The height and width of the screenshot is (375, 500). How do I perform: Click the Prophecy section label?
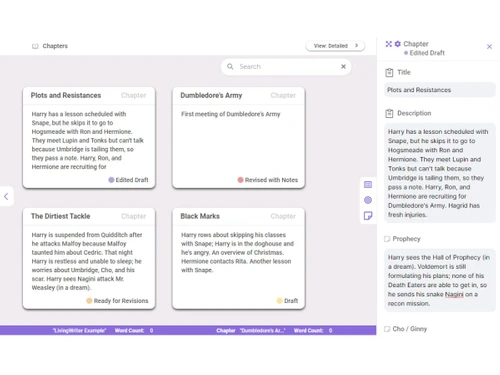pos(406,239)
